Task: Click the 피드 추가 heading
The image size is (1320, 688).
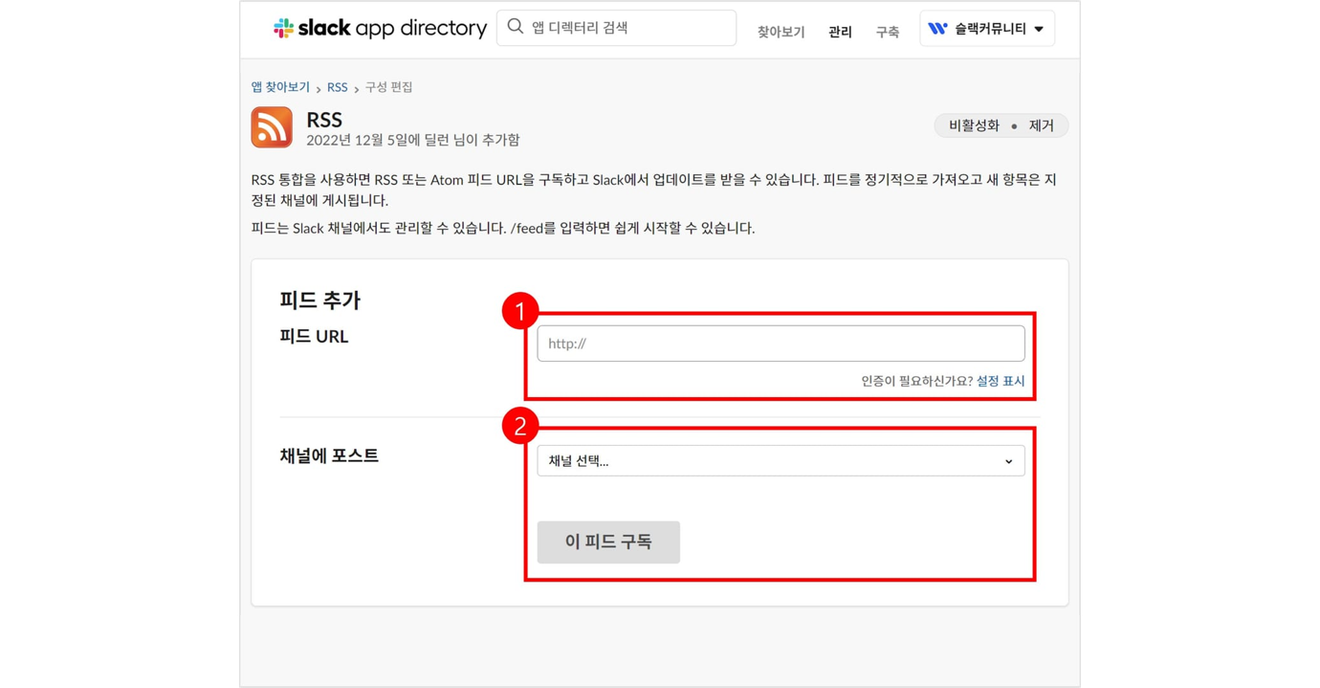Action: pos(320,300)
